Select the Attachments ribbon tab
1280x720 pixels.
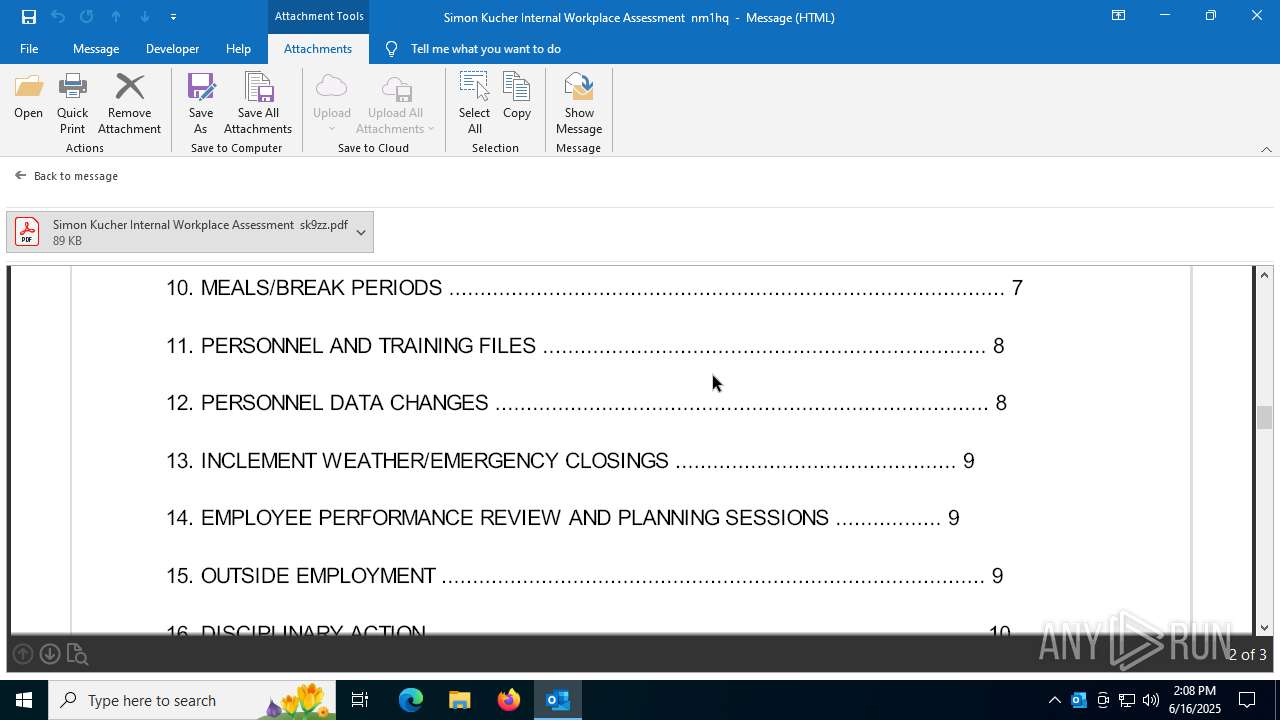coord(318,49)
